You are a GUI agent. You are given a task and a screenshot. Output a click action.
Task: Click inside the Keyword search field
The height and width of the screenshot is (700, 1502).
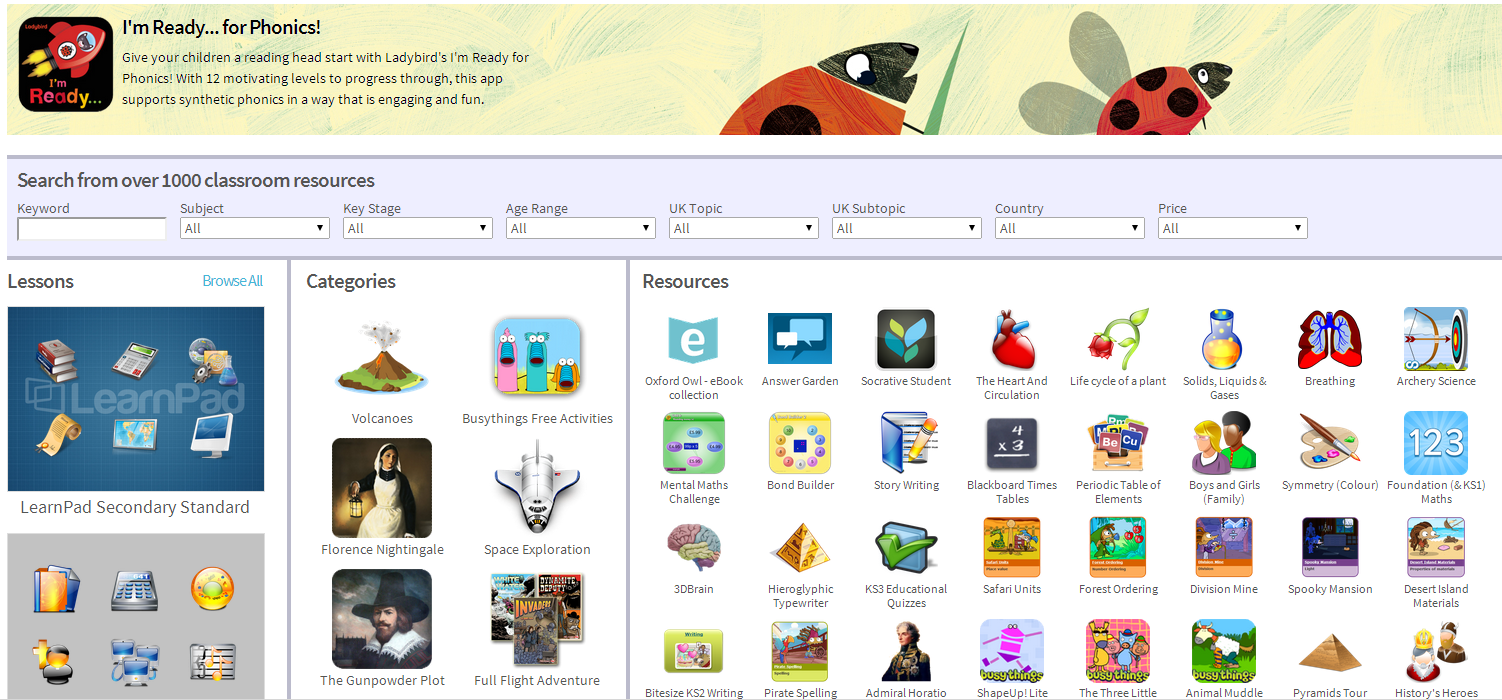92,229
